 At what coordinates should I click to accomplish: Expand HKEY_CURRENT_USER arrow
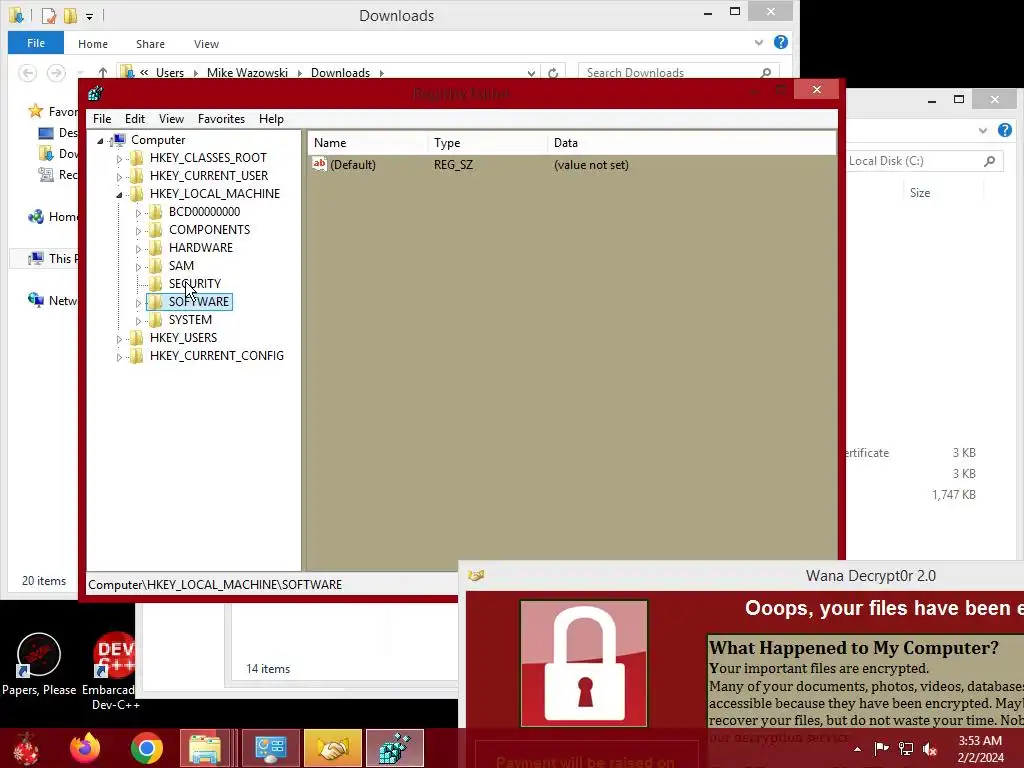point(119,177)
